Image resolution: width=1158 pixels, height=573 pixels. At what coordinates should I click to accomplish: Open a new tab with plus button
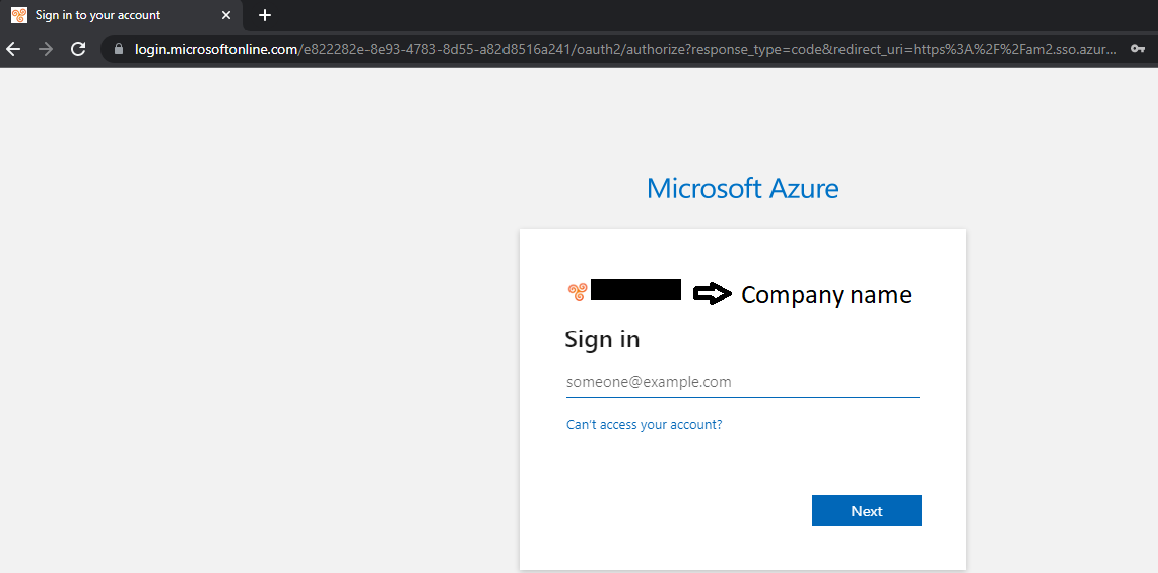[x=265, y=15]
